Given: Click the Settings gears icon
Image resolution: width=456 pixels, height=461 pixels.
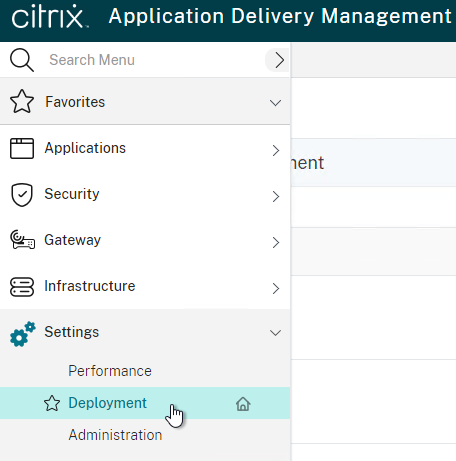Looking at the screenshot, I should click(23, 334).
